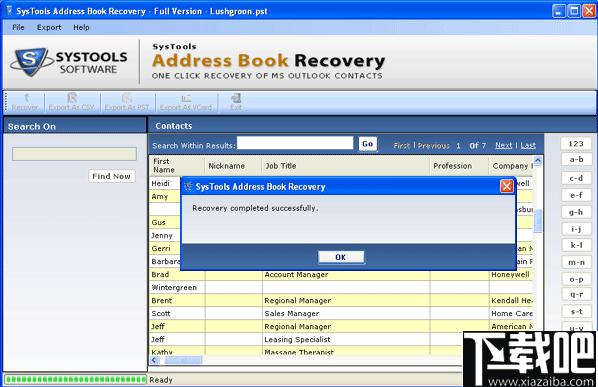Image resolution: width=598 pixels, height=387 pixels.
Task: Click the Recover toolbar icon
Action: pyautogui.click(x=25, y=103)
